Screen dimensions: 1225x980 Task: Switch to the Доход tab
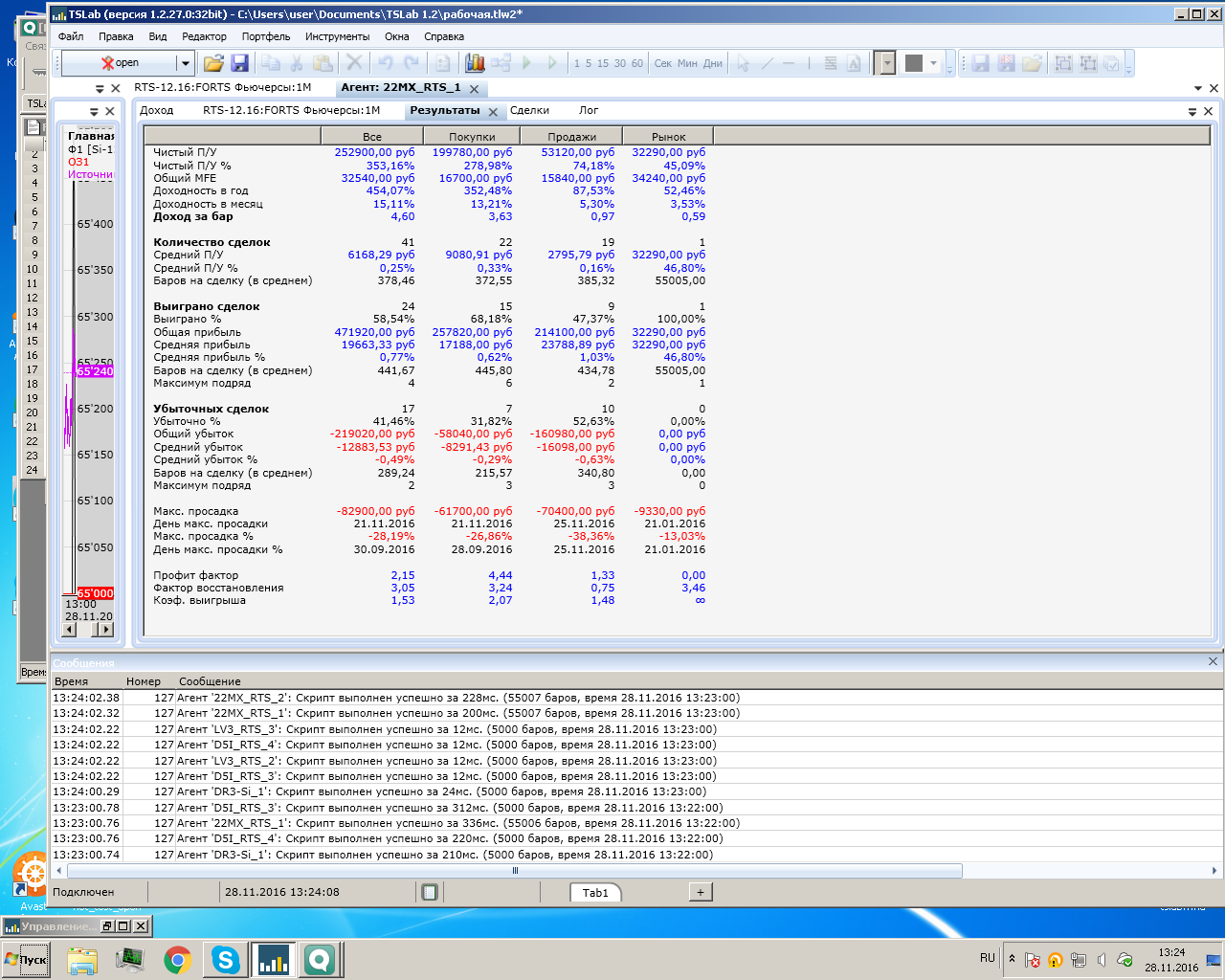[157, 110]
